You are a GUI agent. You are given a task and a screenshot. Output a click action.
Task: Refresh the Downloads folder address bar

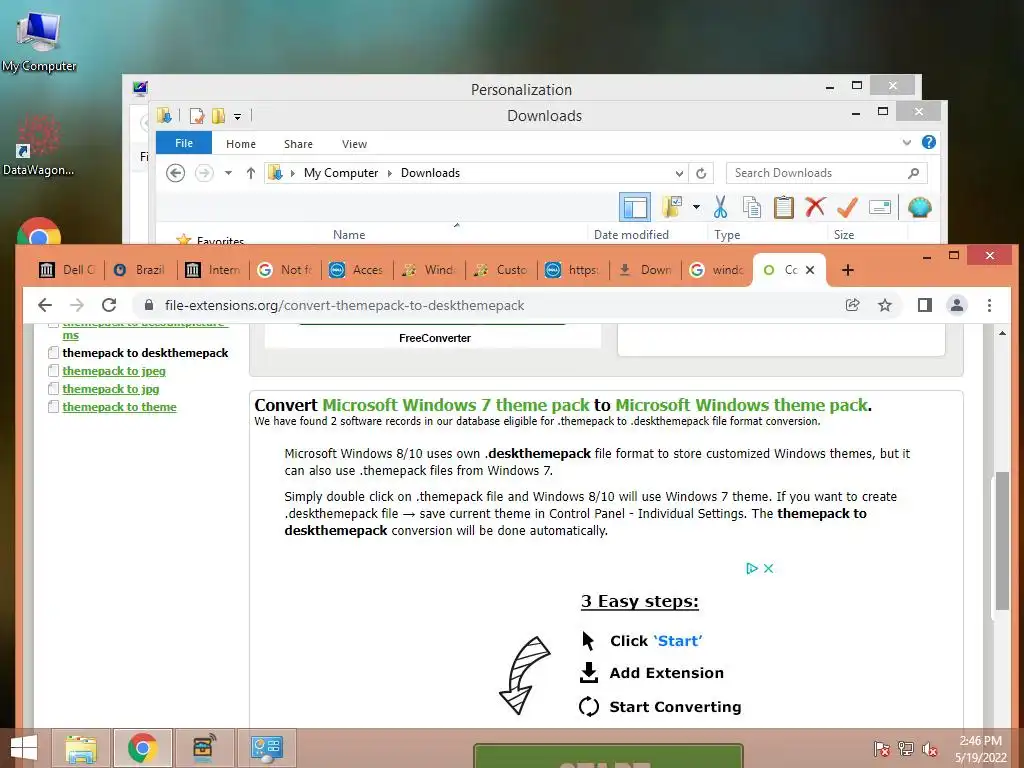tap(701, 173)
